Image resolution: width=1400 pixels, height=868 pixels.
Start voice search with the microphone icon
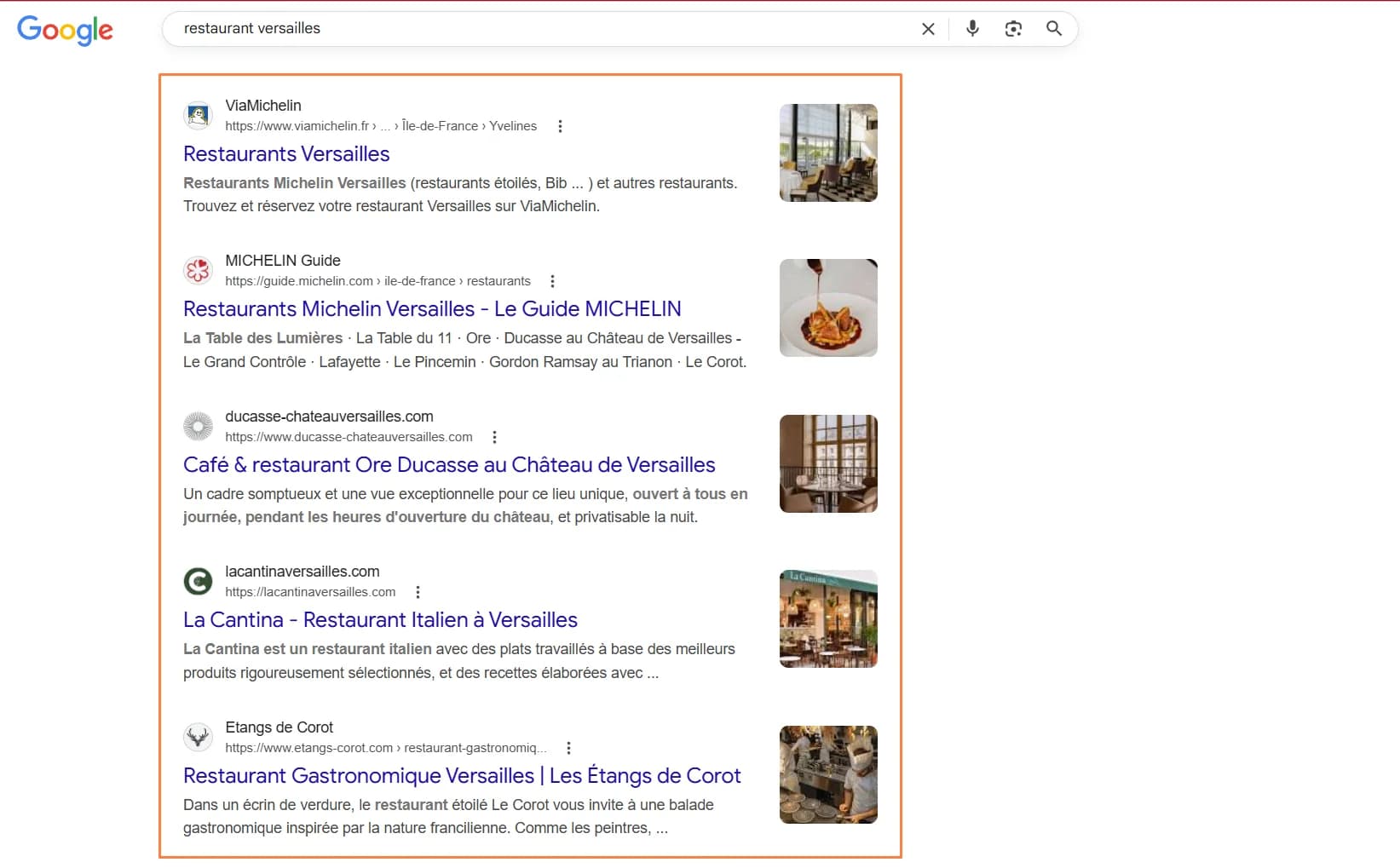pyautogui.click(x=972, y=29)
